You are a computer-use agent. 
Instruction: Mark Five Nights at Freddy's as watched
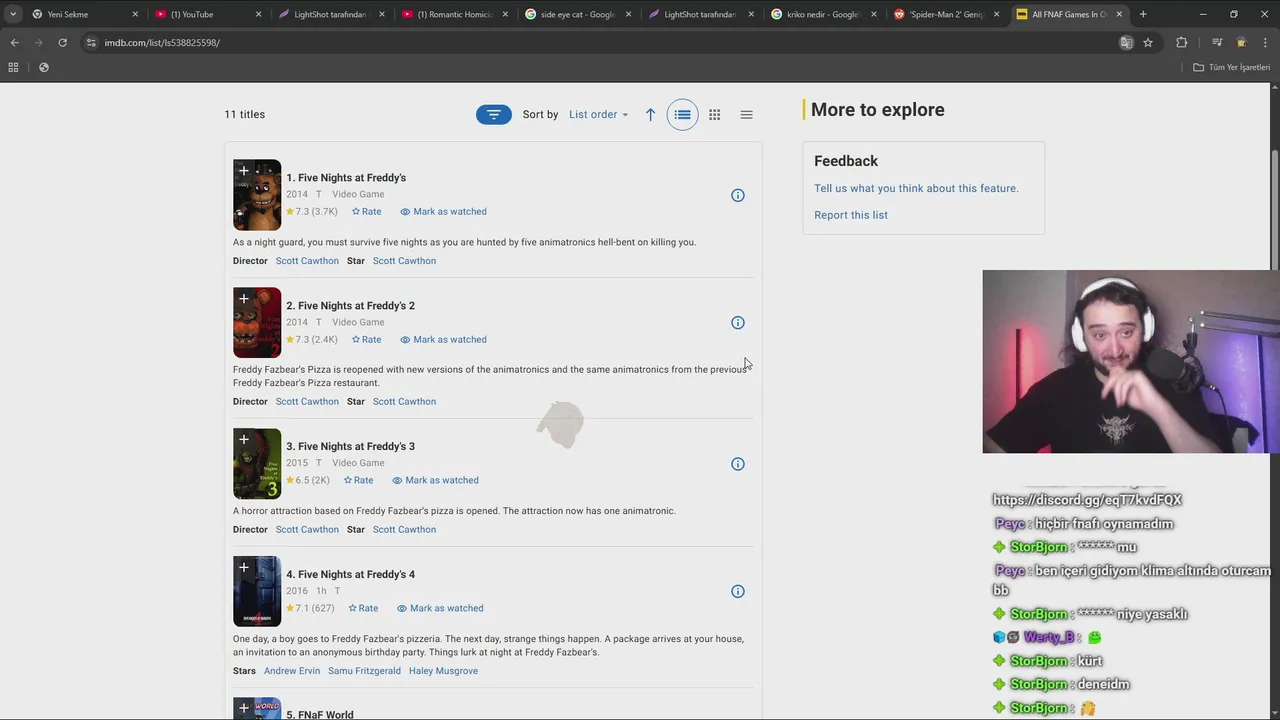click(x=444, y=212)
